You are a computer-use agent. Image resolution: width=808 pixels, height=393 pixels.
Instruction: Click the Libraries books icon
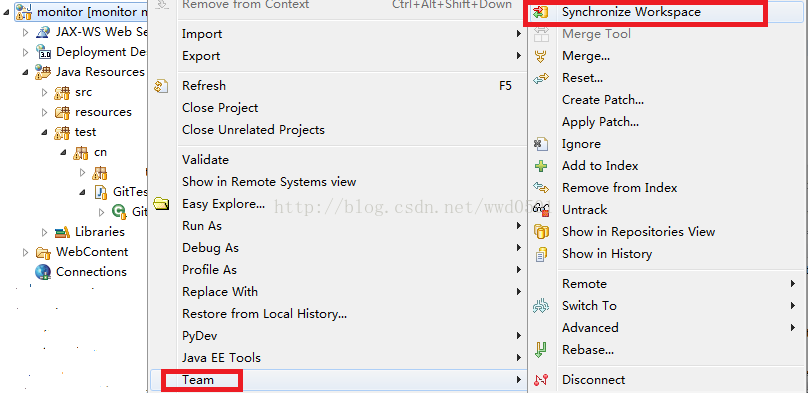tap(62, 232)
